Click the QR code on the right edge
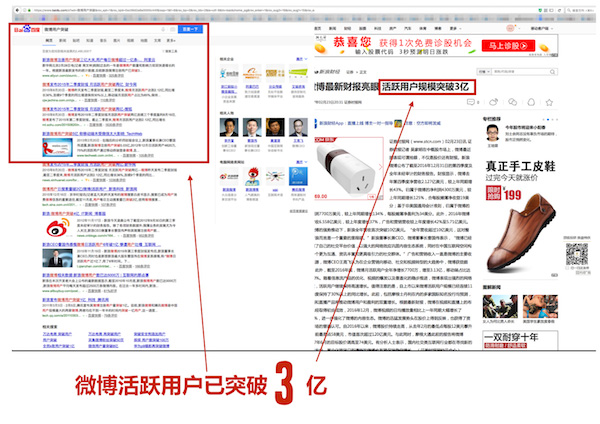This screenshot has height=424, width=600. (x=577, y=254)
